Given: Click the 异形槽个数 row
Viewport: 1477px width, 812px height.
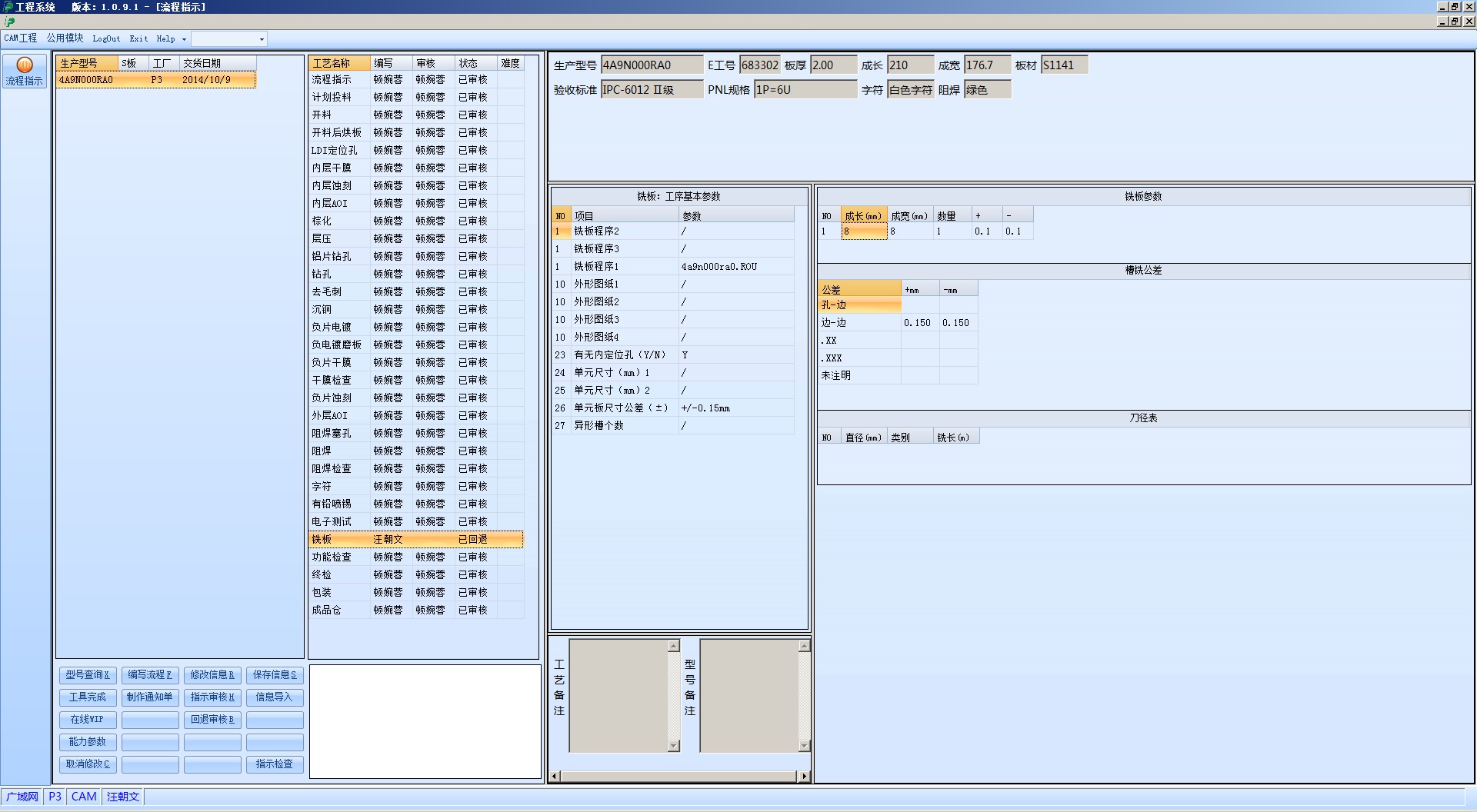Looking at the screenshot, I should [x=673, y=426].
